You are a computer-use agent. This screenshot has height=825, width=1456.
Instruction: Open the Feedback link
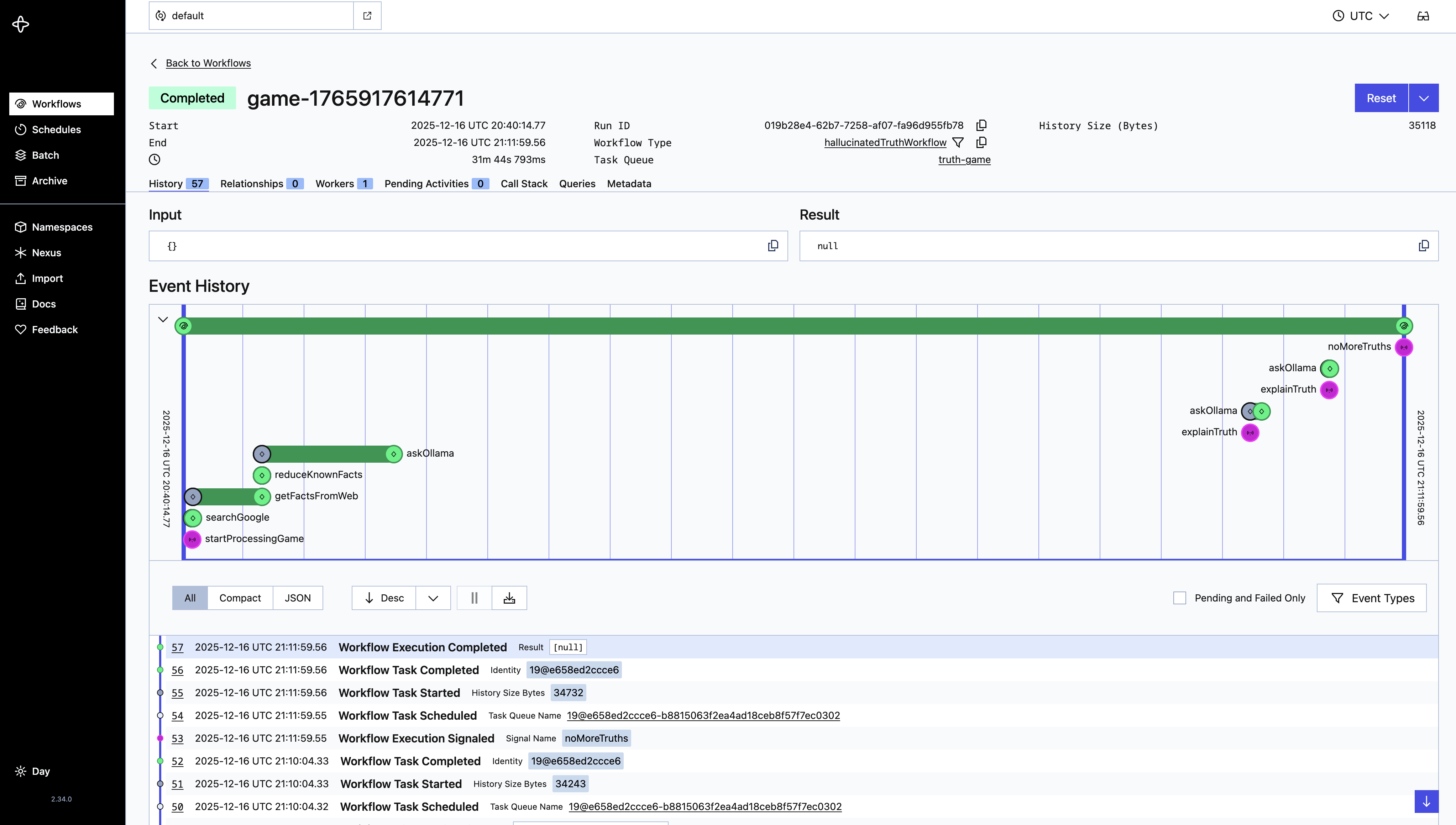pos(61,330)
